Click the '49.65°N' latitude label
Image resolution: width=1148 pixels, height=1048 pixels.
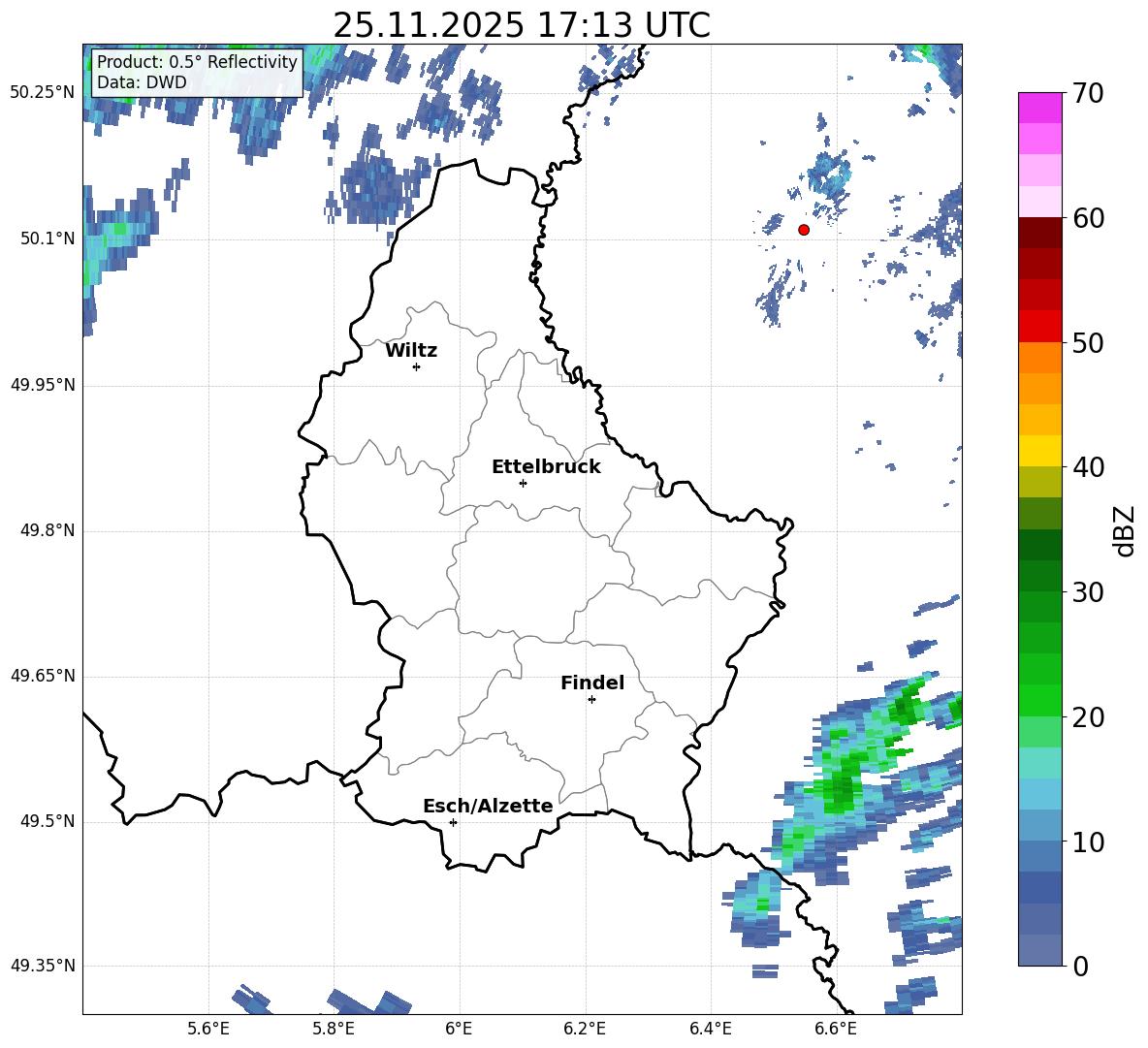click(43, 676)
